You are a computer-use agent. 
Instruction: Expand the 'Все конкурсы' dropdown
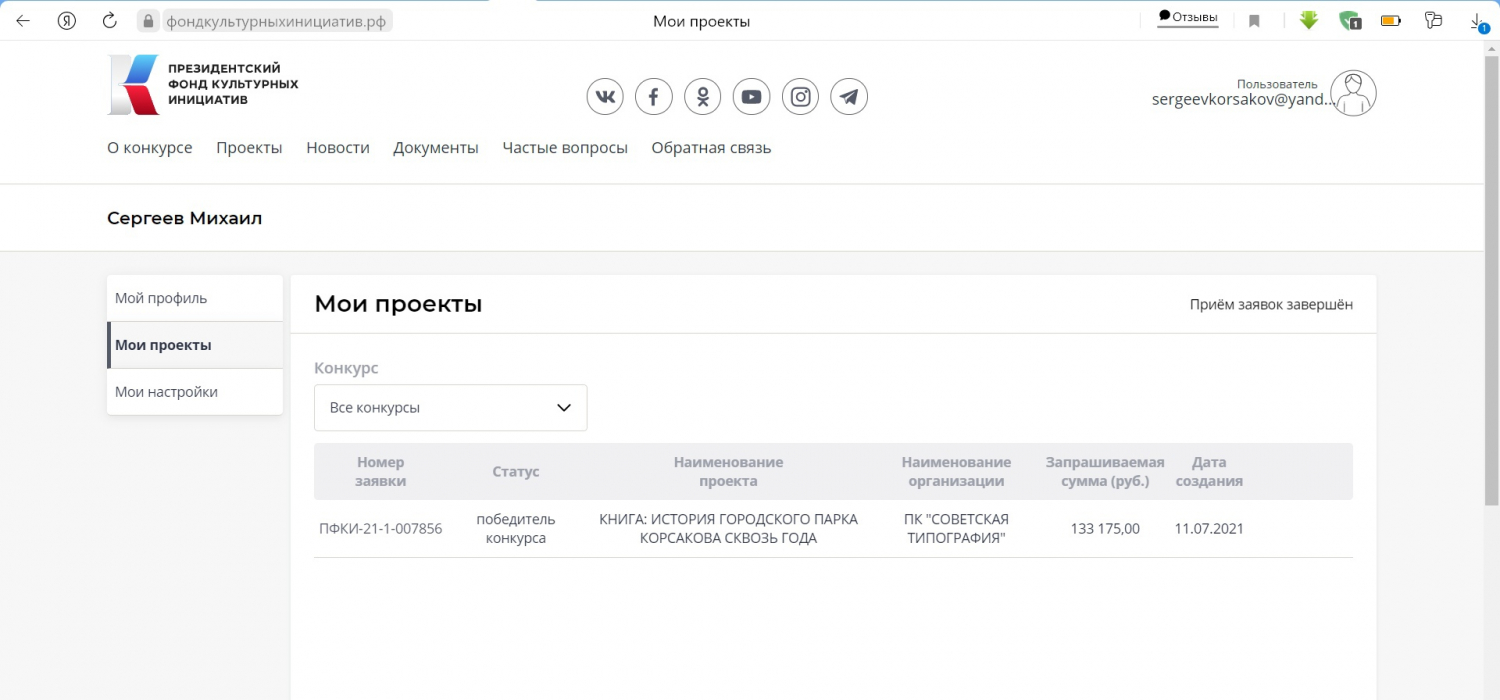click(x=451, y=408)
